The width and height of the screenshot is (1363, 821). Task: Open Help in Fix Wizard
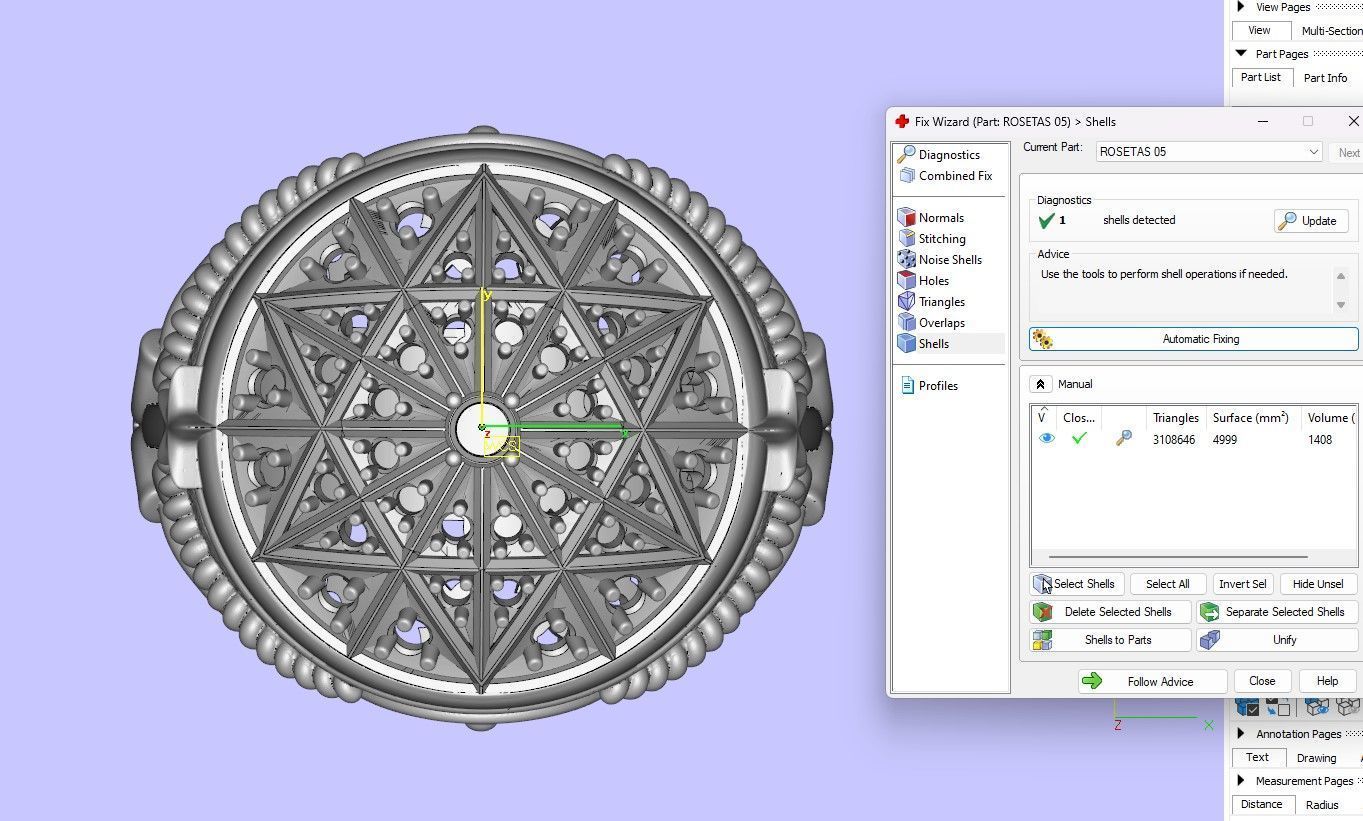tap(1327, 681)
